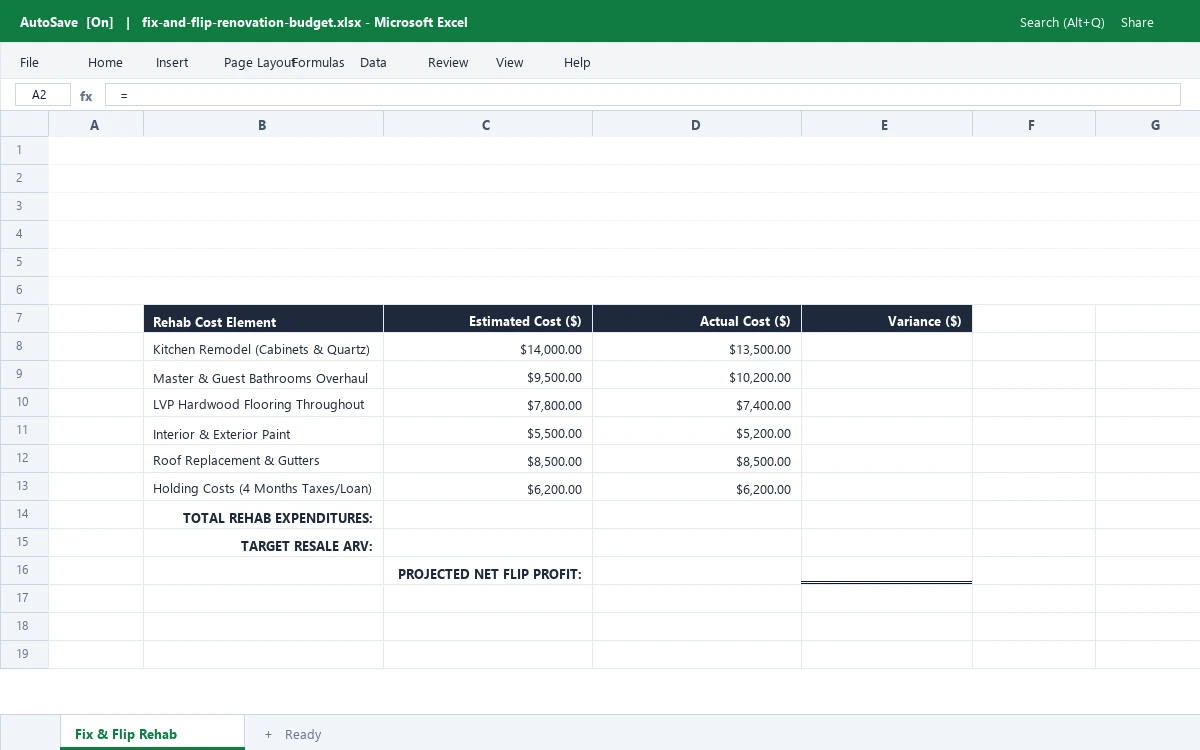The height and width of the screenshot is (750, 1200).
Task: Select column E header
Action: click(x=887, y=124)
